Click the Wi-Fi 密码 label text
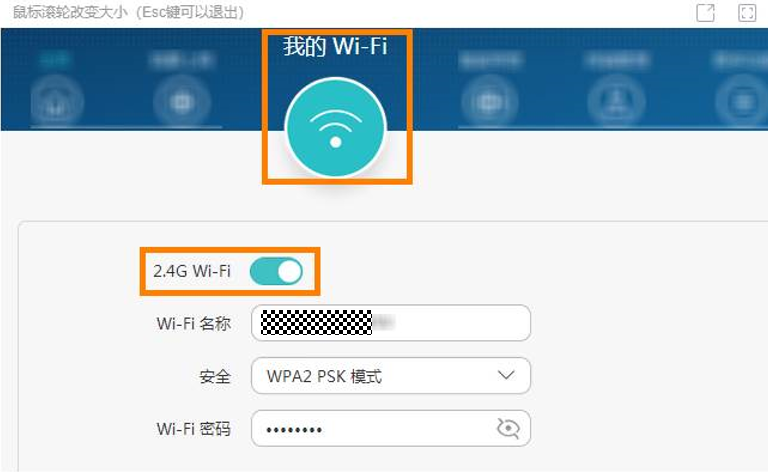Viewport: 768px width, 472px height. click(193, 429)
